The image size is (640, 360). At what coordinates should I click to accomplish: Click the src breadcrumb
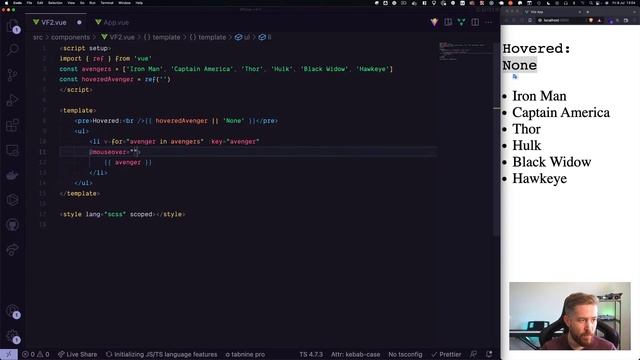pos(38,37)
